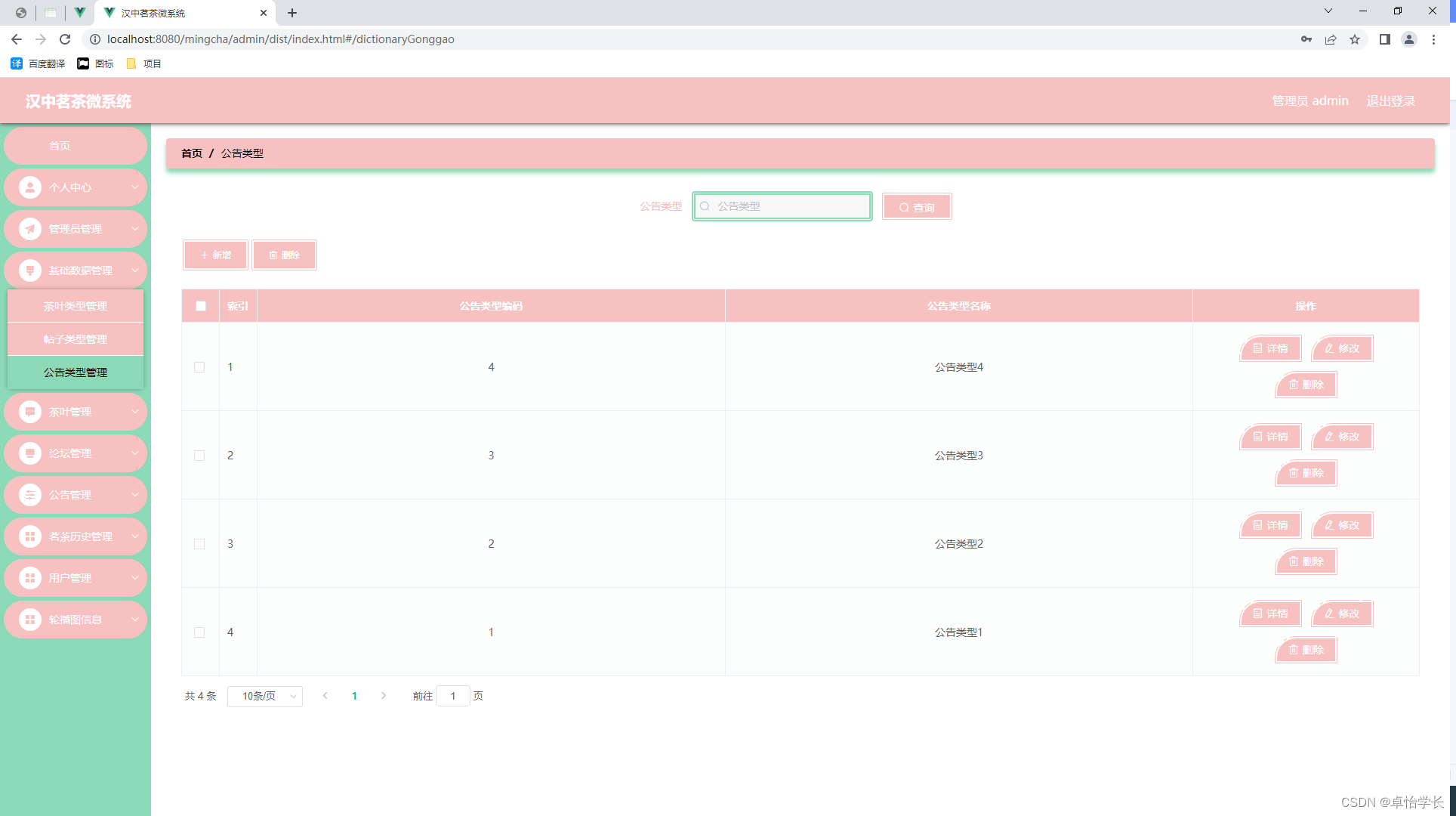
Task: Click the 茶叶管理 sidebar icon
Action: pos(30,412)
